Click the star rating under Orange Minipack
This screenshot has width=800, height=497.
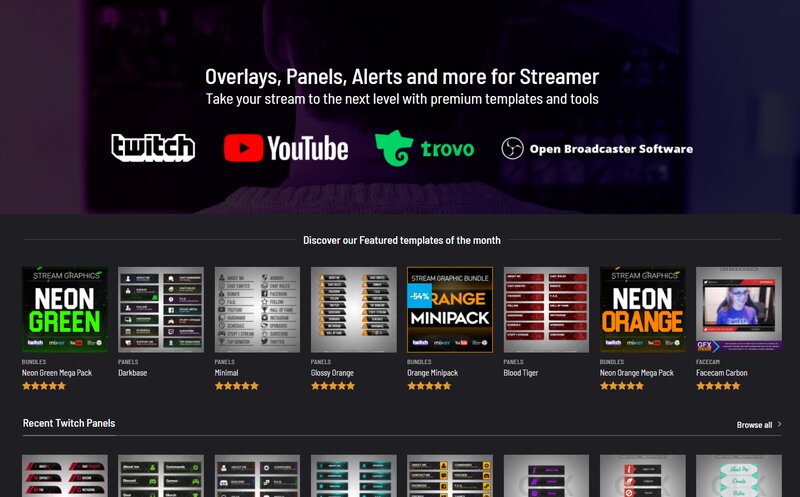pyautogui.click(x=430, y=386)
